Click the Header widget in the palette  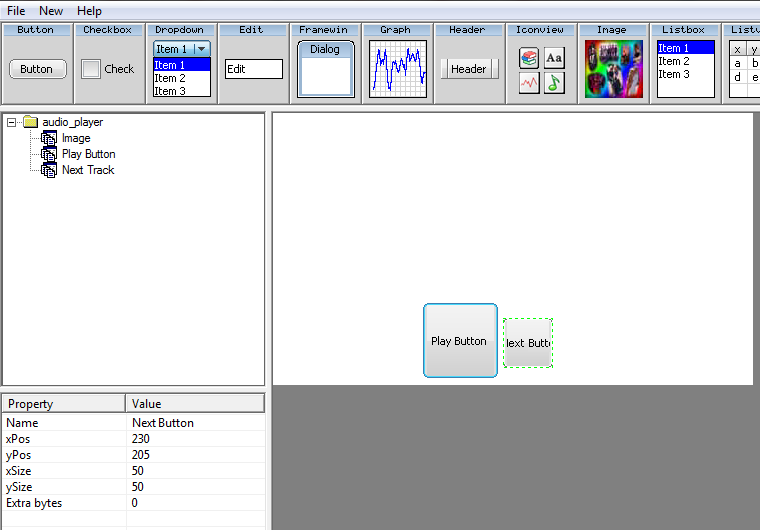pos(468,69)
